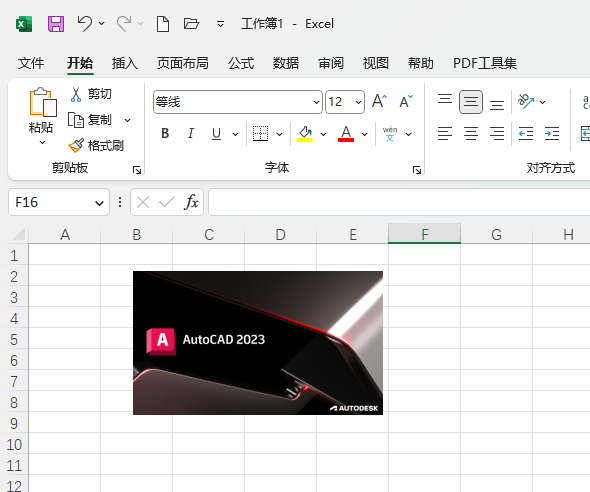The width and height of the screenshot is (590, 492).
Task: Open the PDF工具集 tab
Action: tap(485, 63)
